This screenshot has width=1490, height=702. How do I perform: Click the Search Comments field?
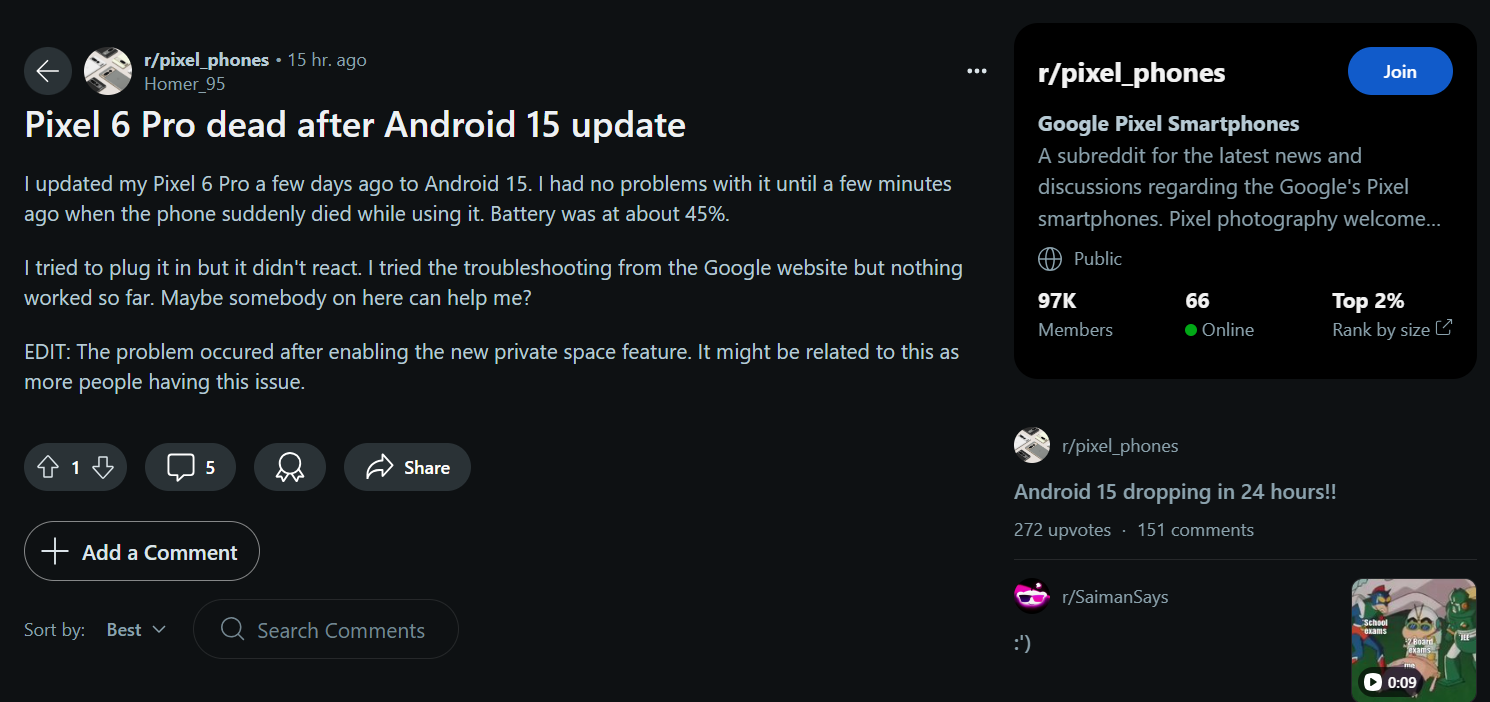point(326,629)
